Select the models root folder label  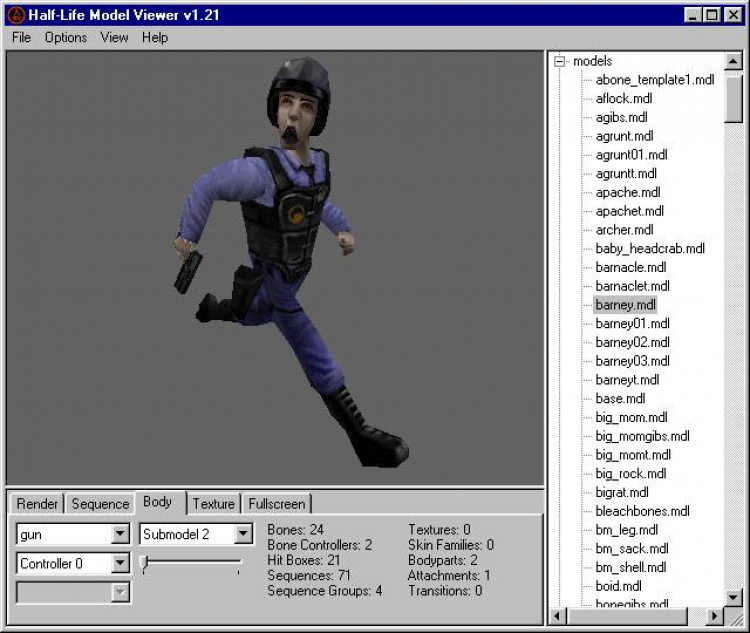pos(592,61)
